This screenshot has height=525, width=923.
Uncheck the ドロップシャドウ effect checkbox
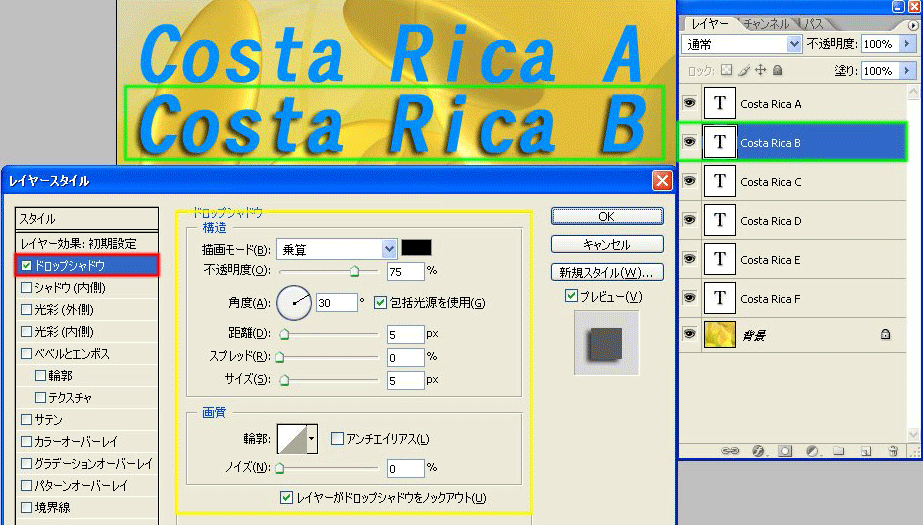(x=27, y=265)
